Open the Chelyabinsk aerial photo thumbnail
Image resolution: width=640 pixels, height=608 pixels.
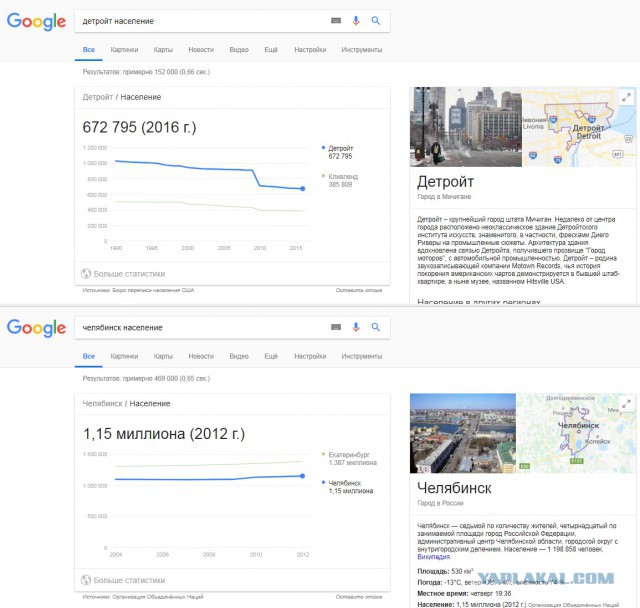pyautogui.click(x=463, y=433)
